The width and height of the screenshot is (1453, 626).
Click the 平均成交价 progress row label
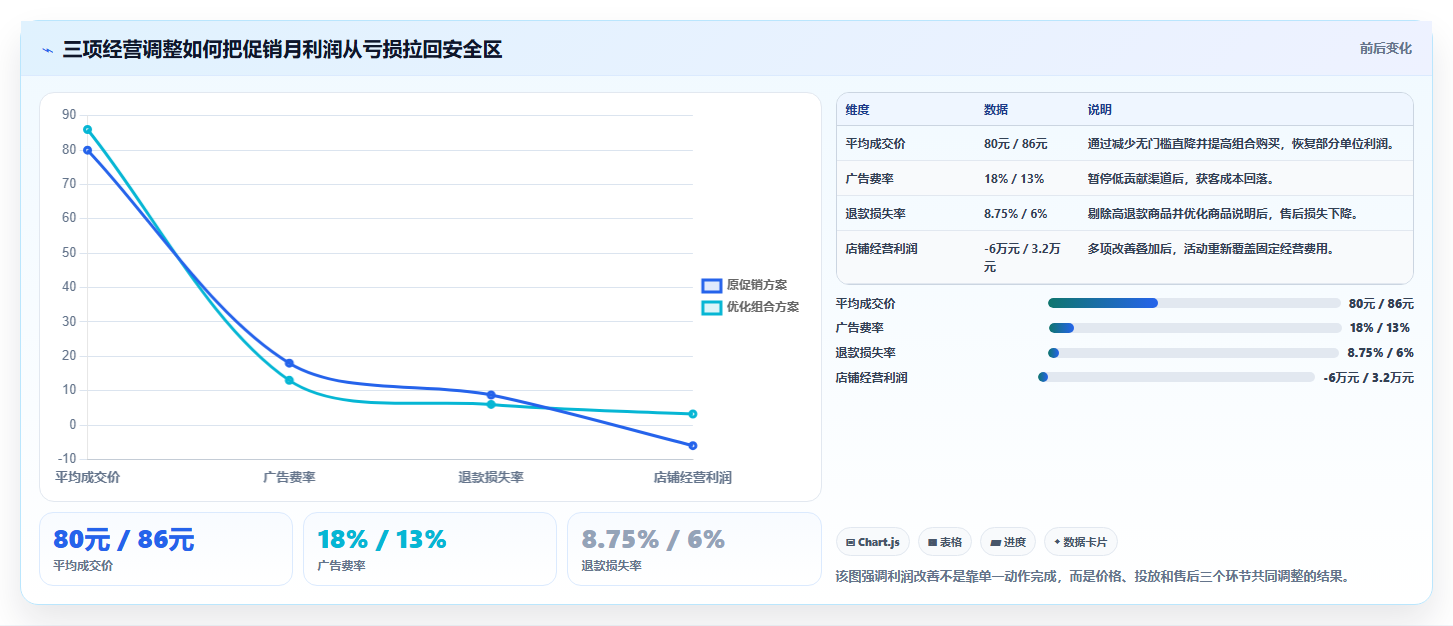866,304
